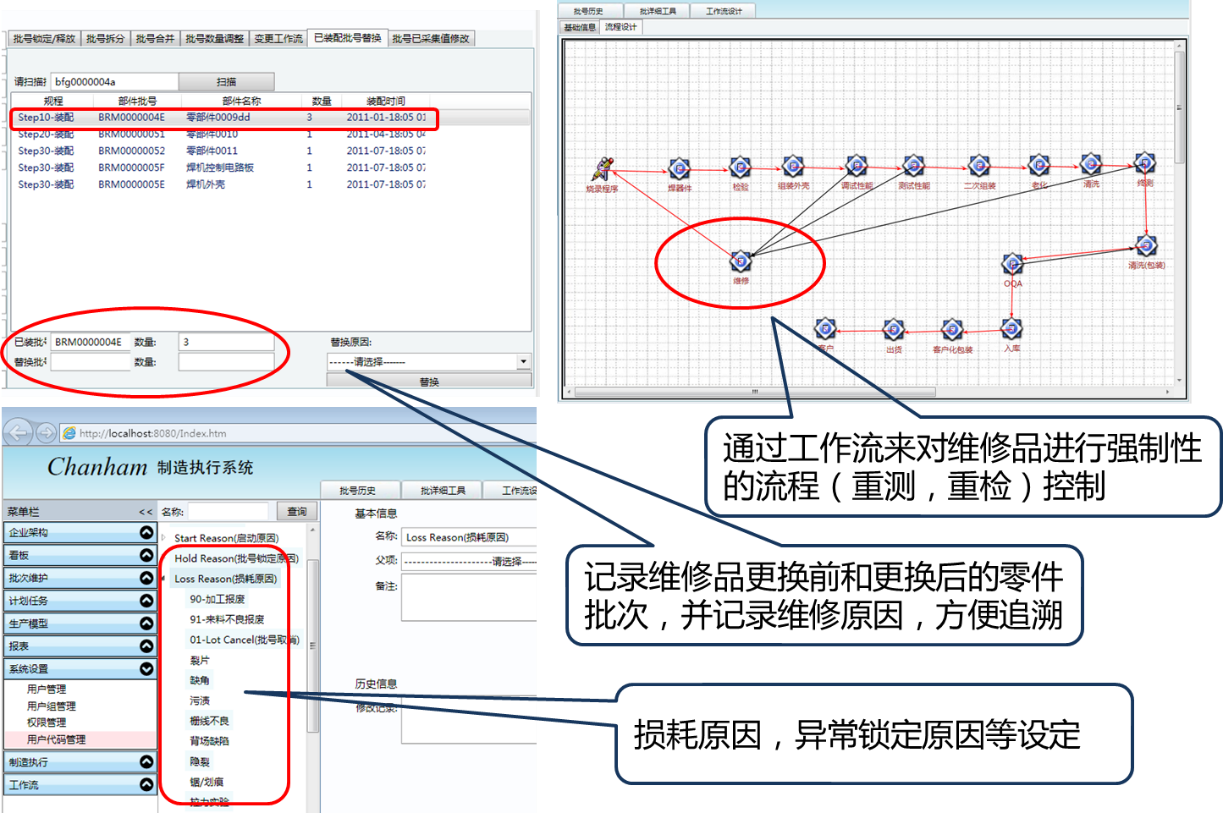Screen dimensions: 1223x813
Task: Click the browser back arrow button
Action: pos(18,433)
